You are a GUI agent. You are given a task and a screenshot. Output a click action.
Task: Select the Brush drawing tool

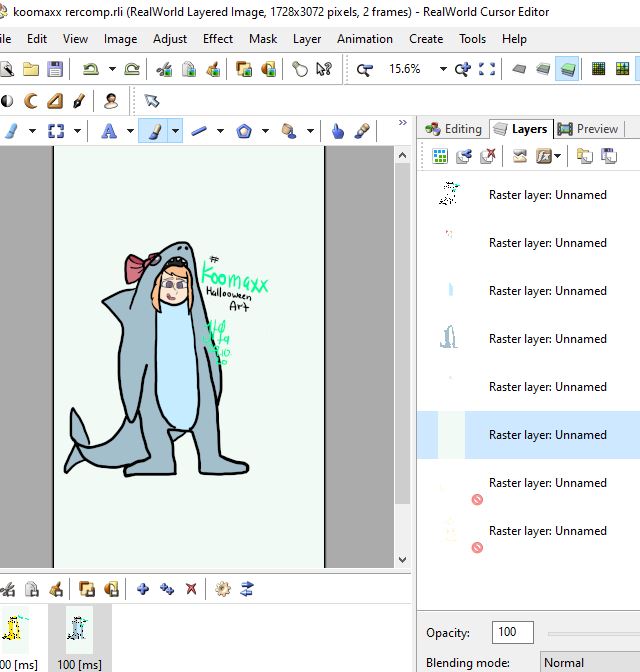coord(154,131)
